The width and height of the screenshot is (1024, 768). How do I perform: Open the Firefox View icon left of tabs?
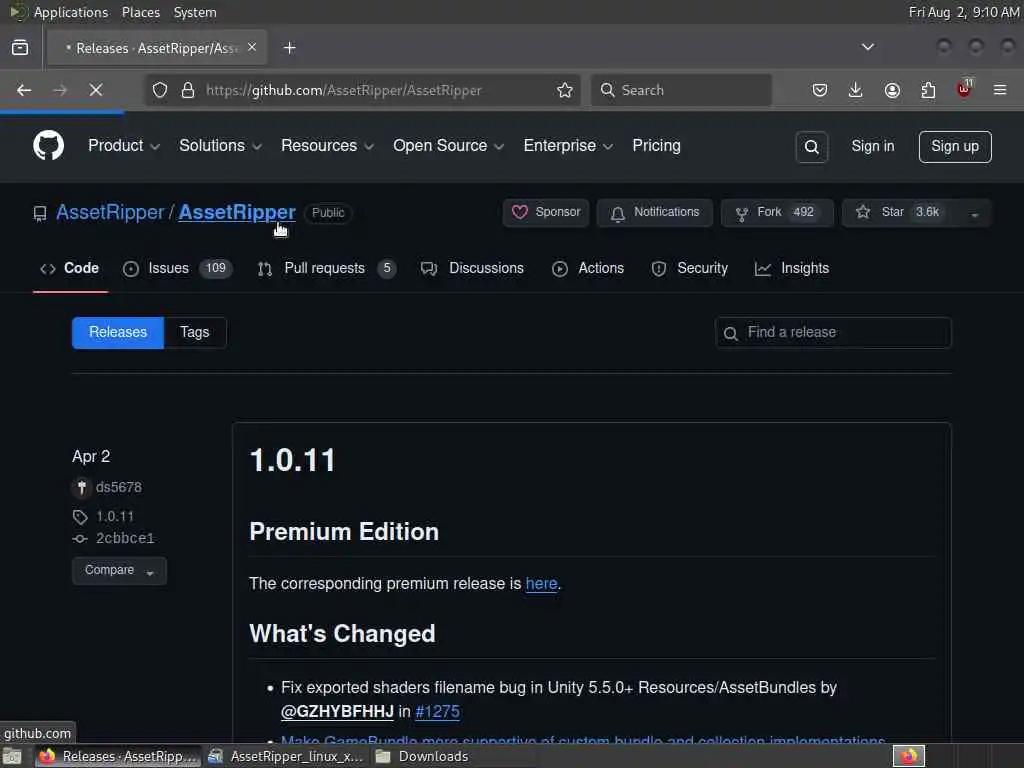20,48
